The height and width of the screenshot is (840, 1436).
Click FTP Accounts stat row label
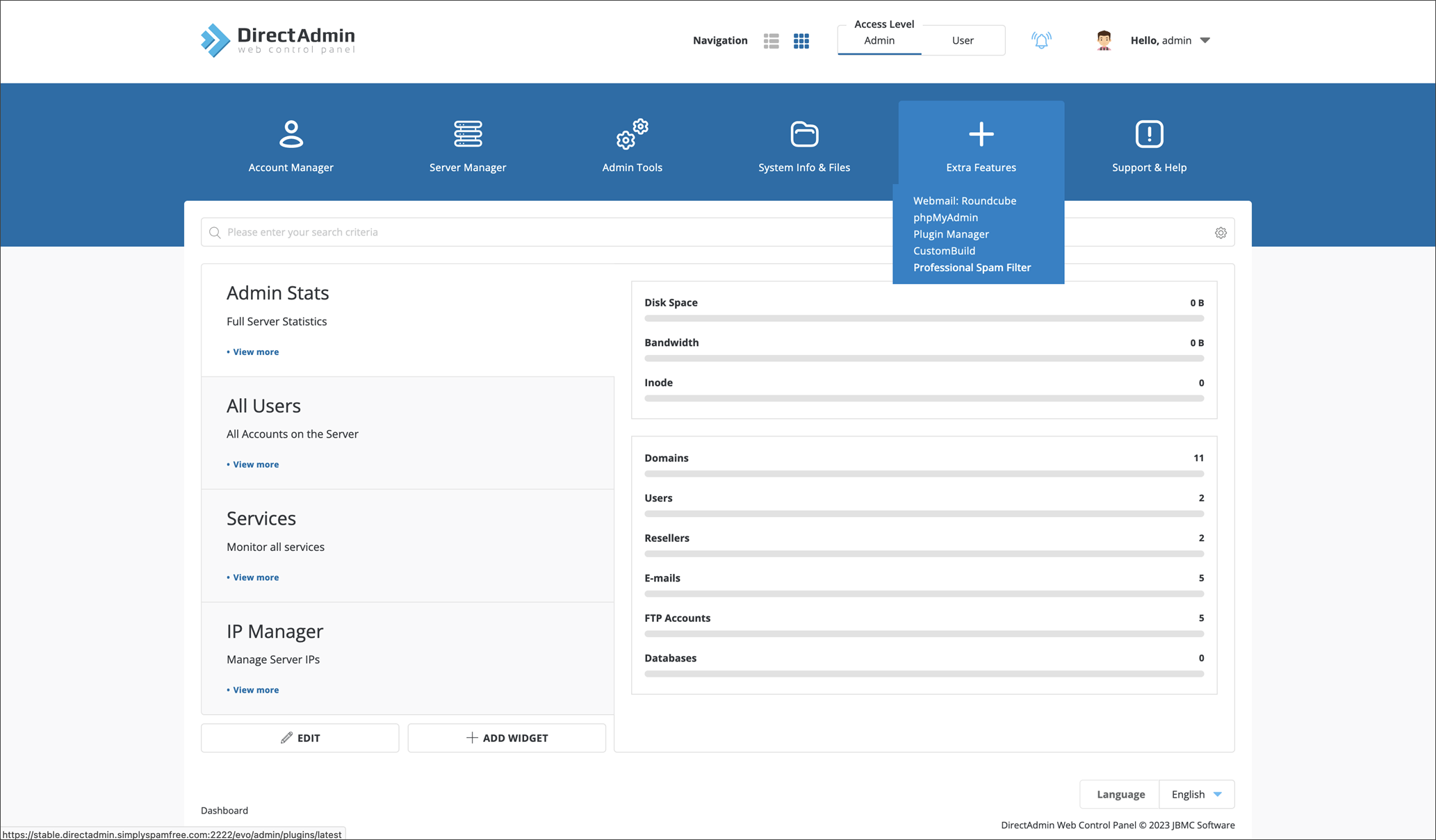677,618
